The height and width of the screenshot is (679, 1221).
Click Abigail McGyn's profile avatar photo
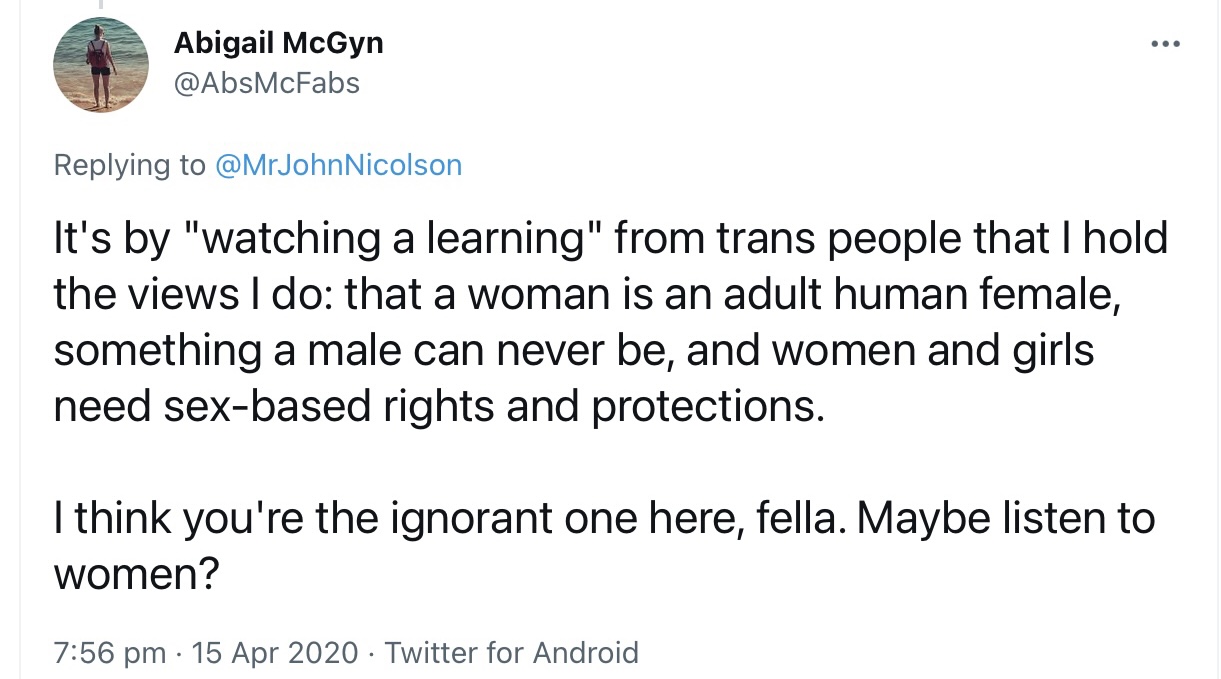(100, 65)
